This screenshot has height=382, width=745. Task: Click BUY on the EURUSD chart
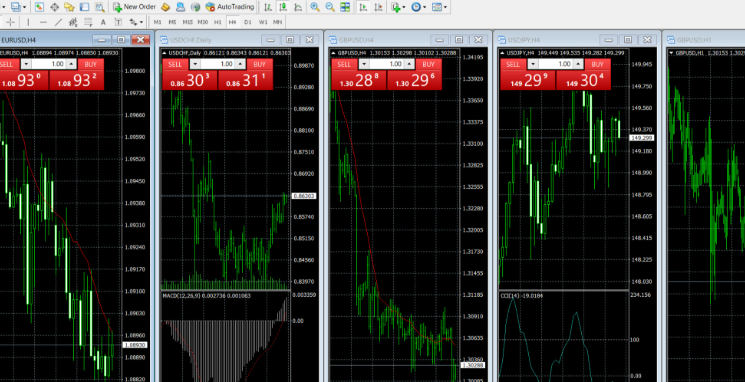tap(90, 65)
